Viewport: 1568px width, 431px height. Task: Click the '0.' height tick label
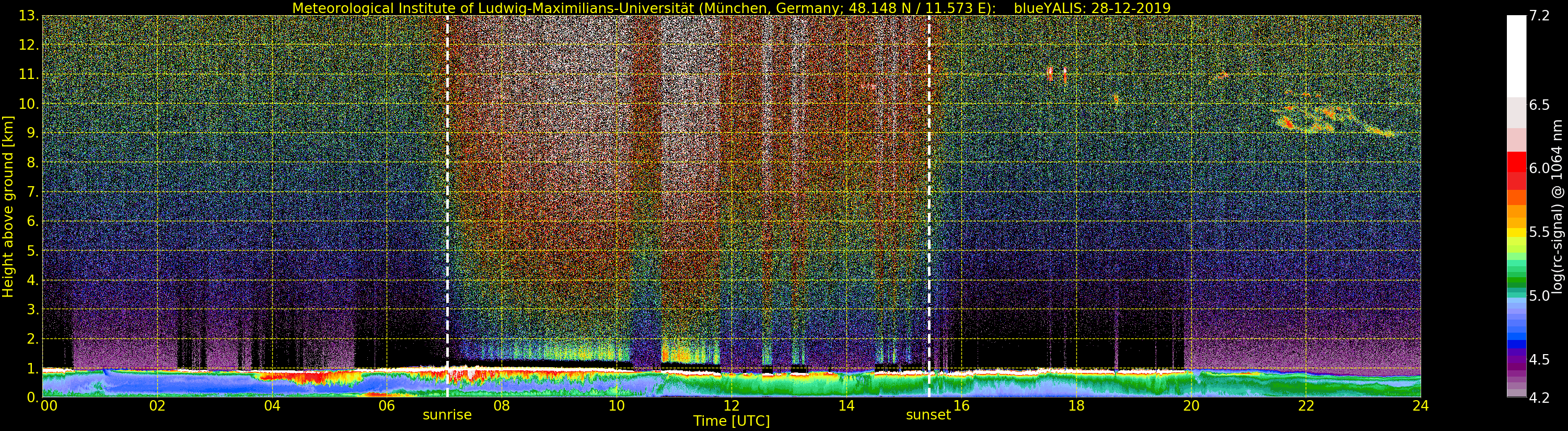tap(32, 398)
